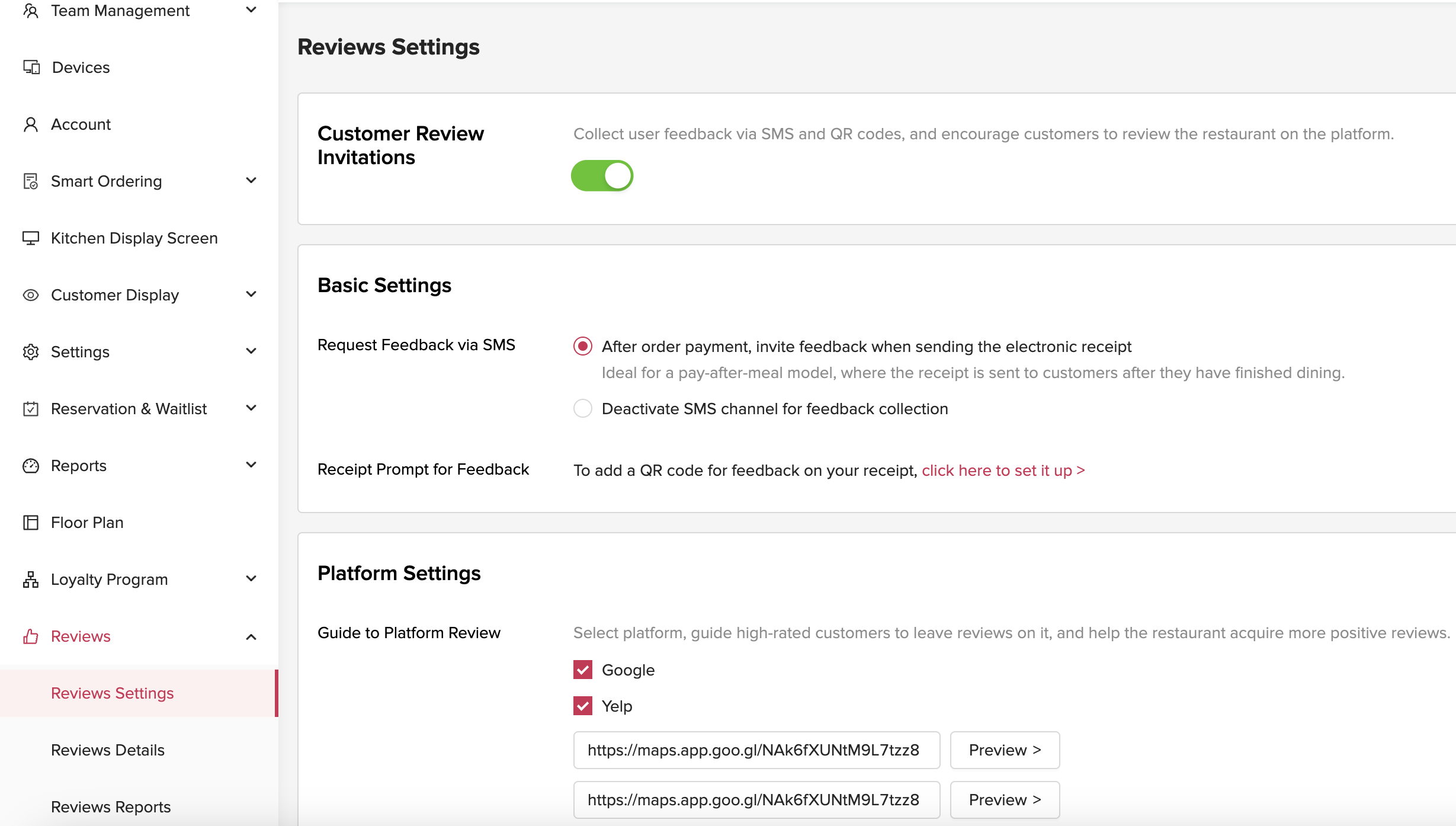Expand Loyalty Program submenu arrow
The image size is (1456, 826).
pyautogui.click(x=251, y=579)
